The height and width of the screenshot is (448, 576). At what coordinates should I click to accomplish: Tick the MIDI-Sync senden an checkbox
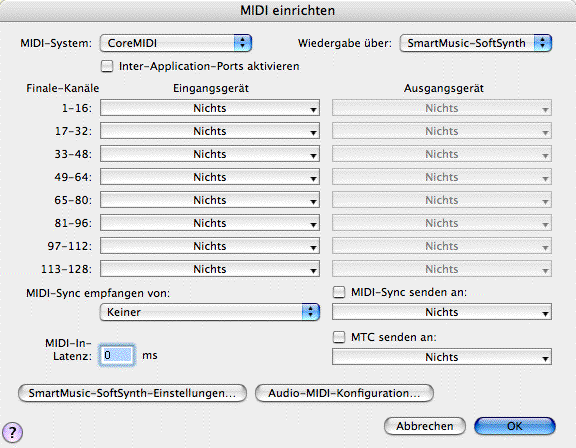point(339,292)
